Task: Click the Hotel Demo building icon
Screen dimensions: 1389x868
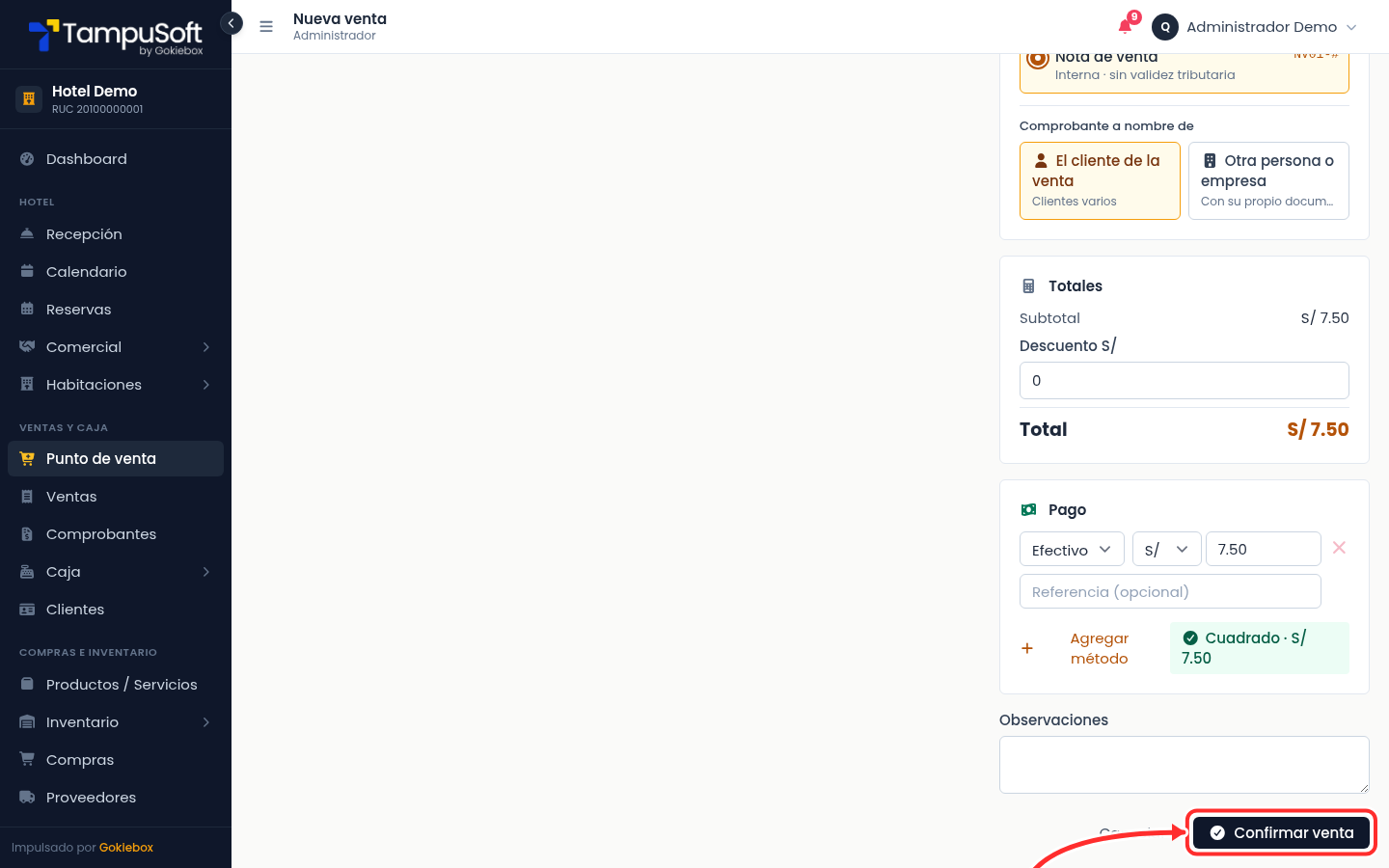Action: click(29, 98)
